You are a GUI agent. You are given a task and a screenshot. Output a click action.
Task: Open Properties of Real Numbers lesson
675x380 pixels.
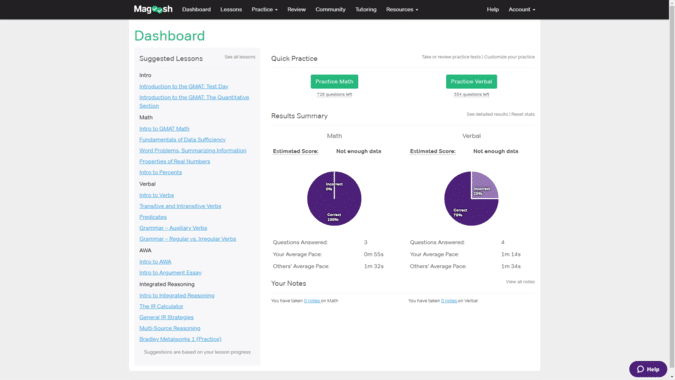tap(175, 161)
